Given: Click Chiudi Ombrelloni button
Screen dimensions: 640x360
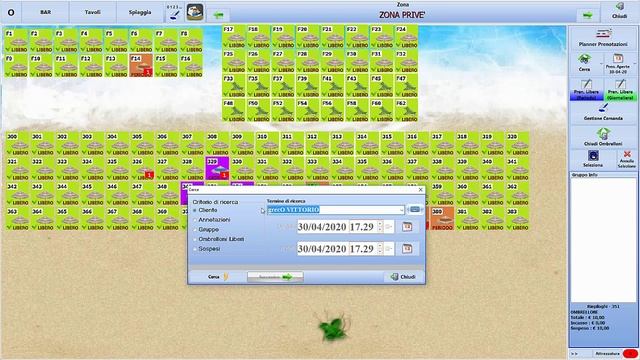Looking at the screenshot, I should 603,137.
